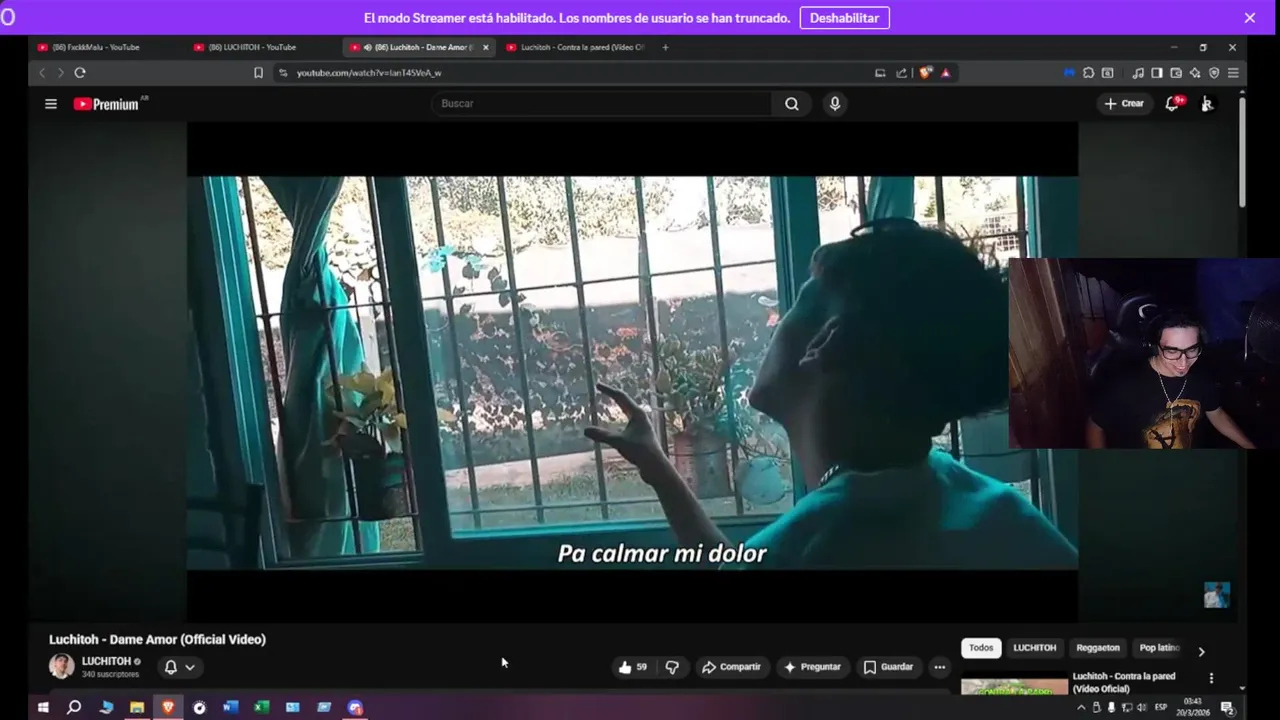The image size is (1280, 720).
Task: Select the Todos filter chip
Action: pyautogui.click(x=981, y=648)
